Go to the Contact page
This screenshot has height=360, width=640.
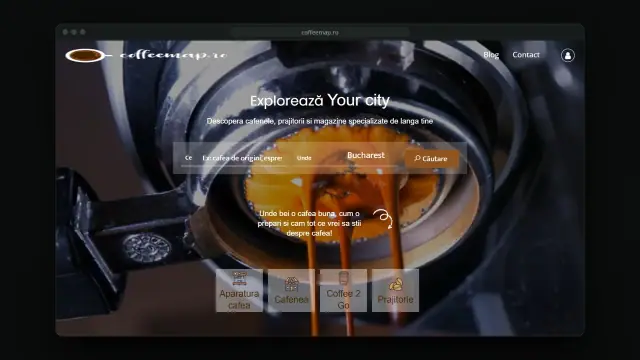pyautogui.click(x=526, y=55)
